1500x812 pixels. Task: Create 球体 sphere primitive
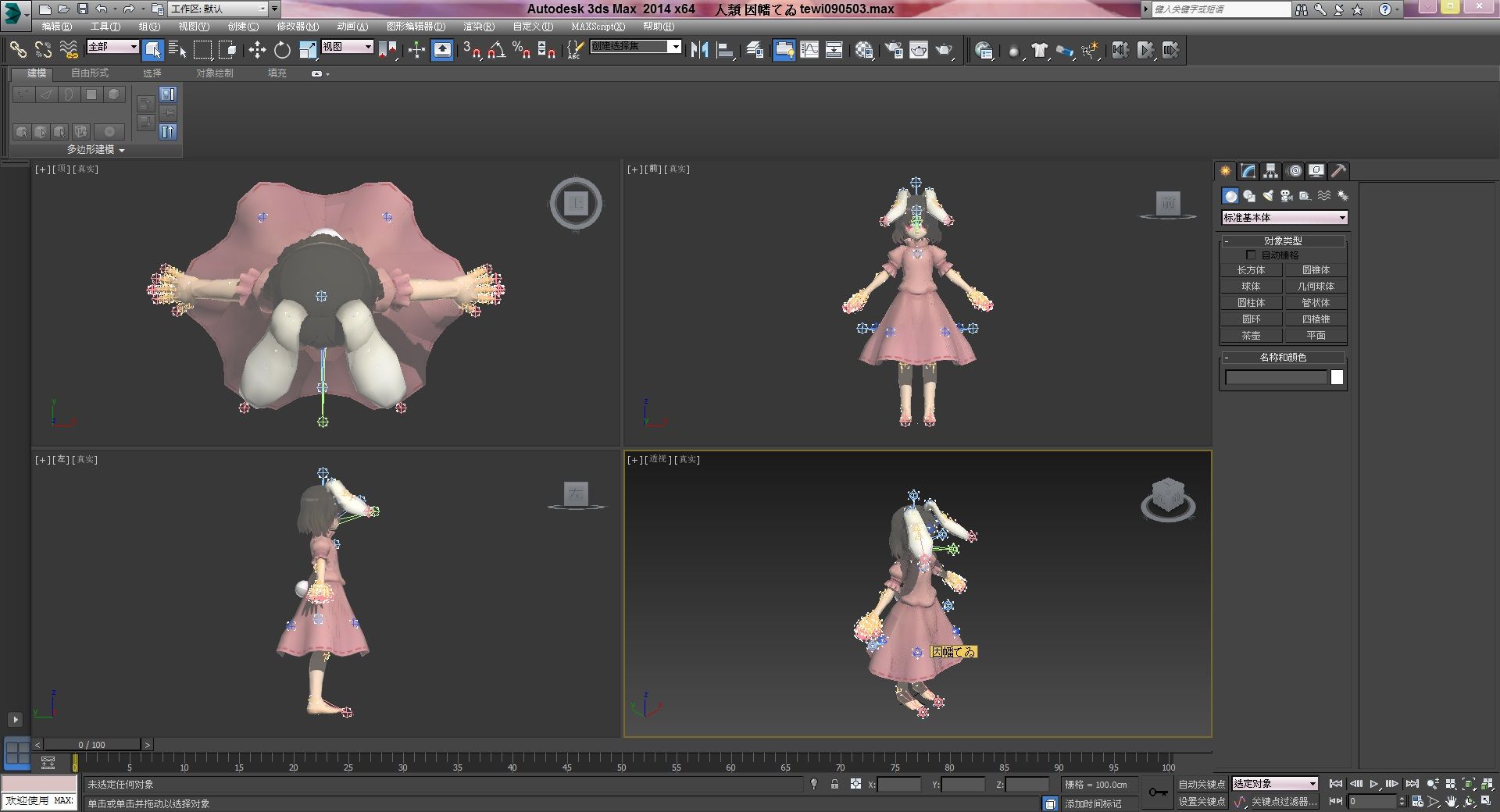[1251, 287]
